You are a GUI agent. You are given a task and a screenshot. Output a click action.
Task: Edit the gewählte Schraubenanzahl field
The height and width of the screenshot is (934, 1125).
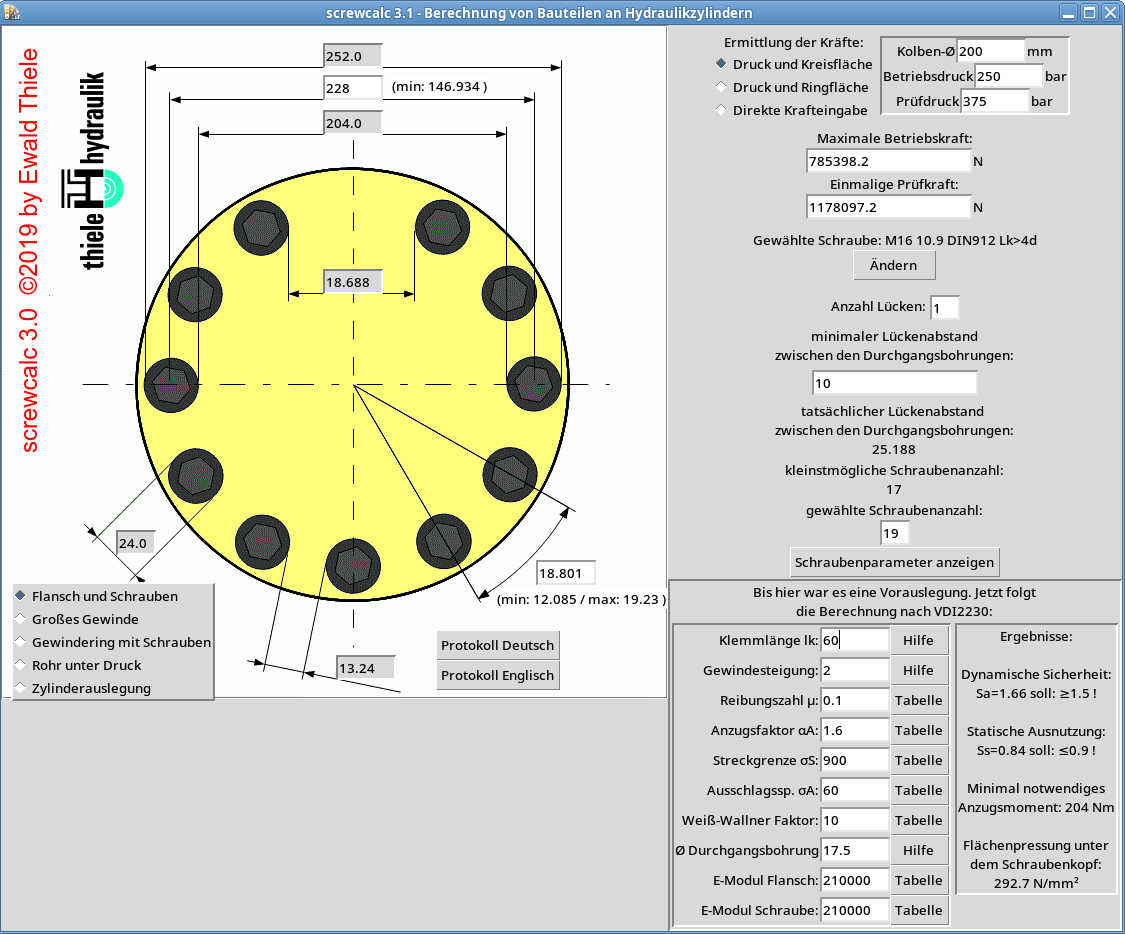coord(894,533)
